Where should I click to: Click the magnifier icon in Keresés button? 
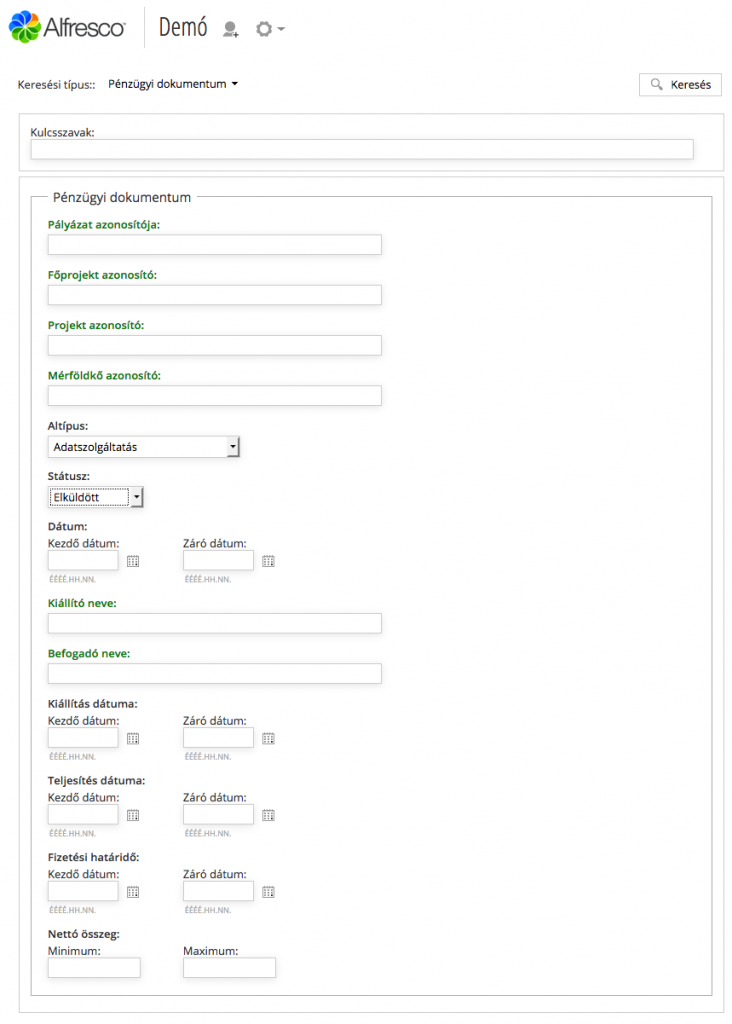pyautogui.click(x=656, y=84)
